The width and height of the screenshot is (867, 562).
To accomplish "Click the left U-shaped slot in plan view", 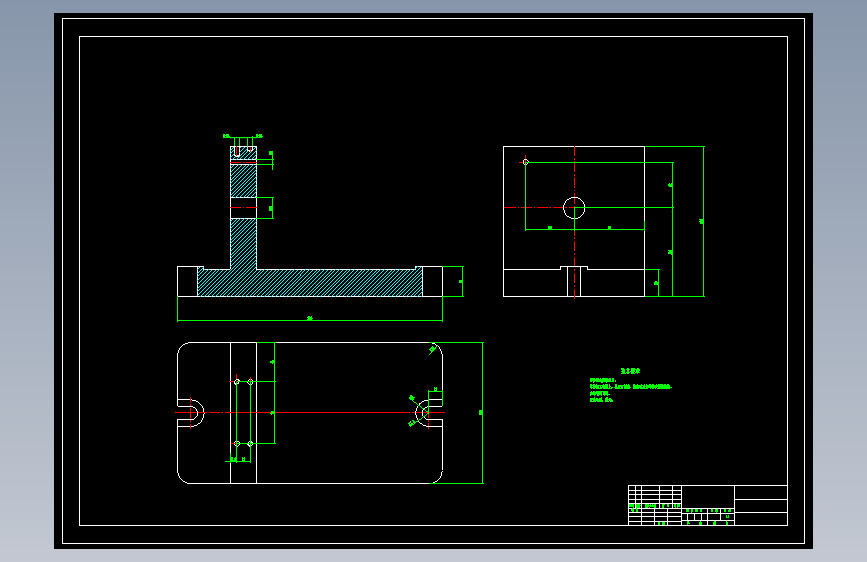I will [191, 413].
